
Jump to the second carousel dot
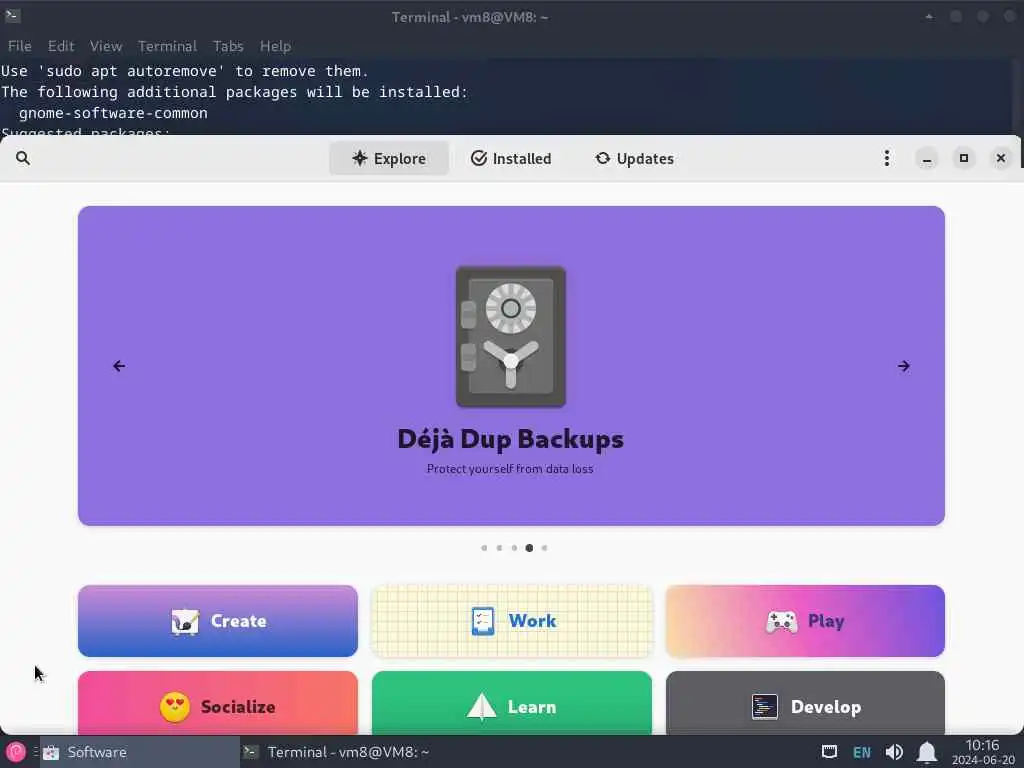(499, 548)
